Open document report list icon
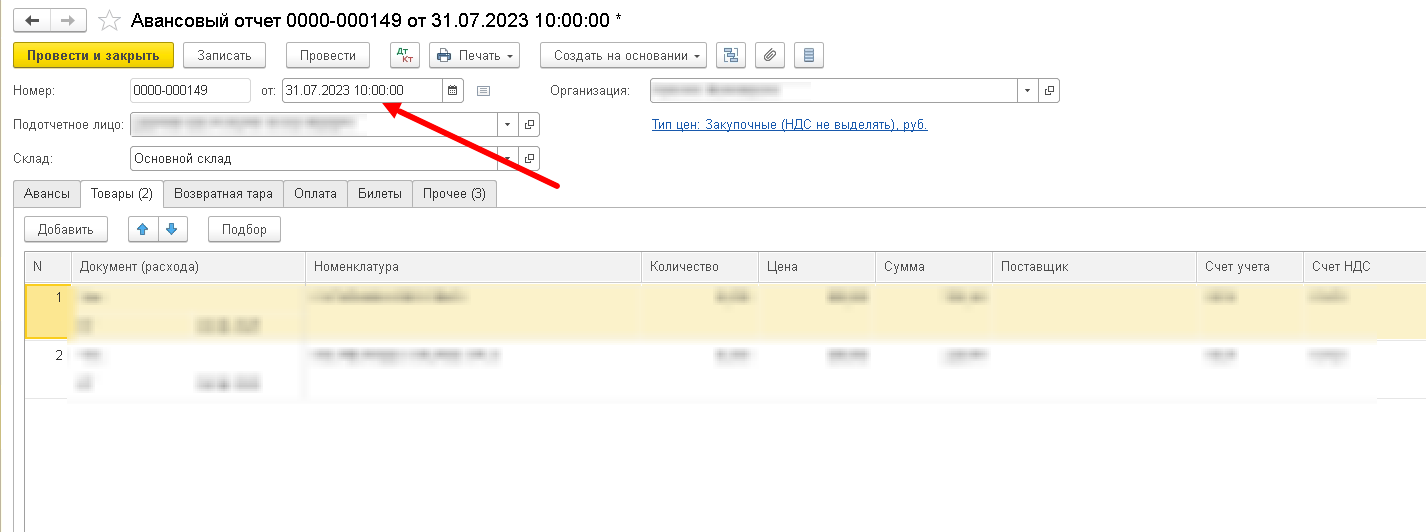Screen dimensions: 1426x532 [x=808, y=55]
